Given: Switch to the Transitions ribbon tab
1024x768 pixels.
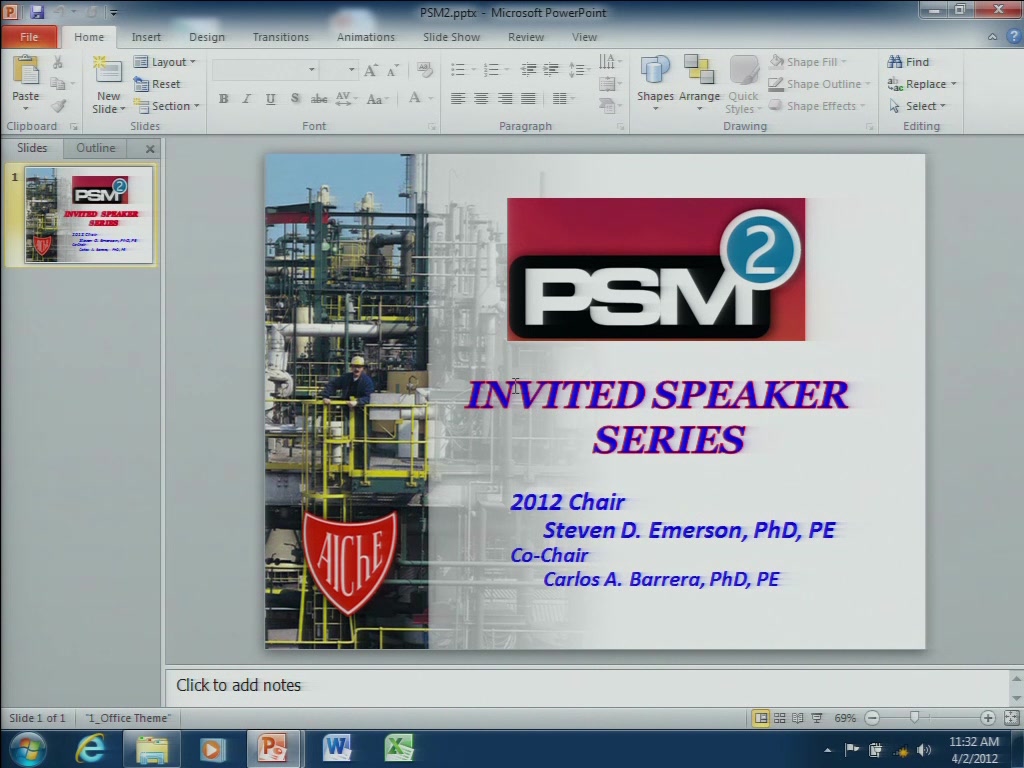Looking at the screenshot, I should coord(281,37).
